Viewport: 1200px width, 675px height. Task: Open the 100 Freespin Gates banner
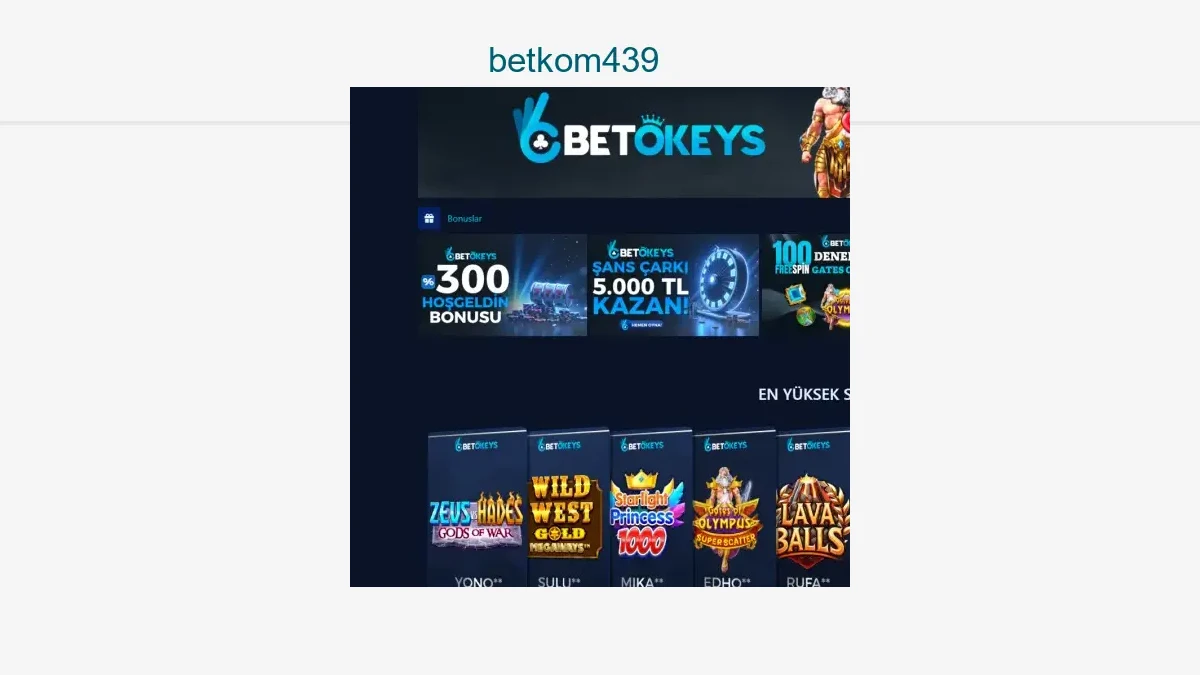[806, 285]
